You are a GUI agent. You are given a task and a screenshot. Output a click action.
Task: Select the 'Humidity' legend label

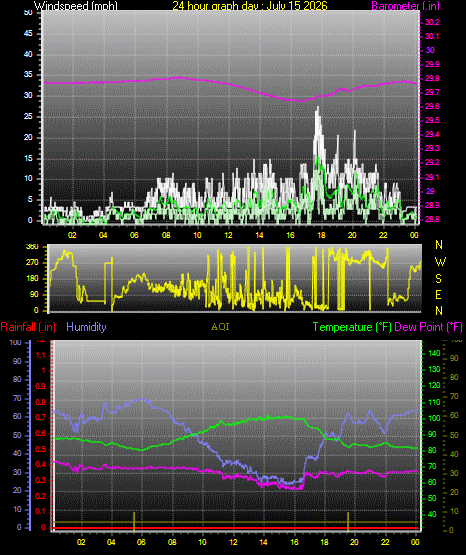(86, 327)
